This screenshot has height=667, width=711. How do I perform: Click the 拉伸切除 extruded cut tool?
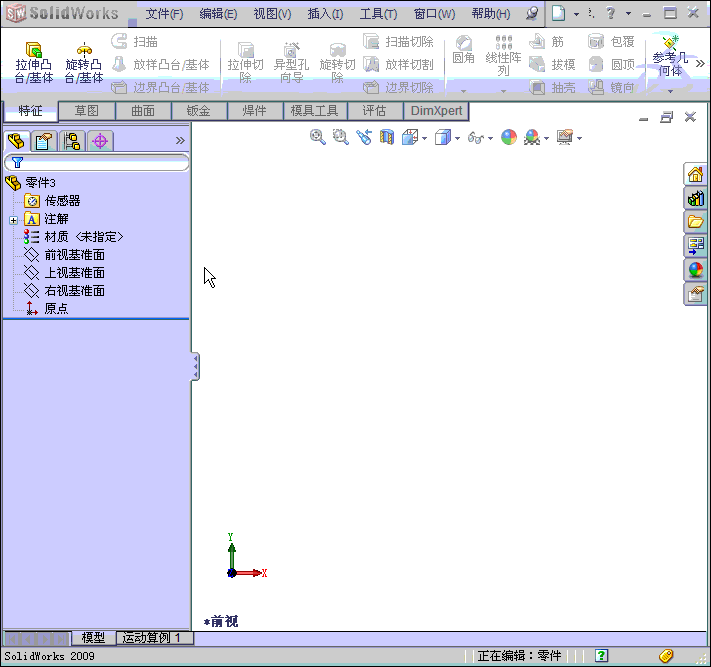(x=245, y=62)
